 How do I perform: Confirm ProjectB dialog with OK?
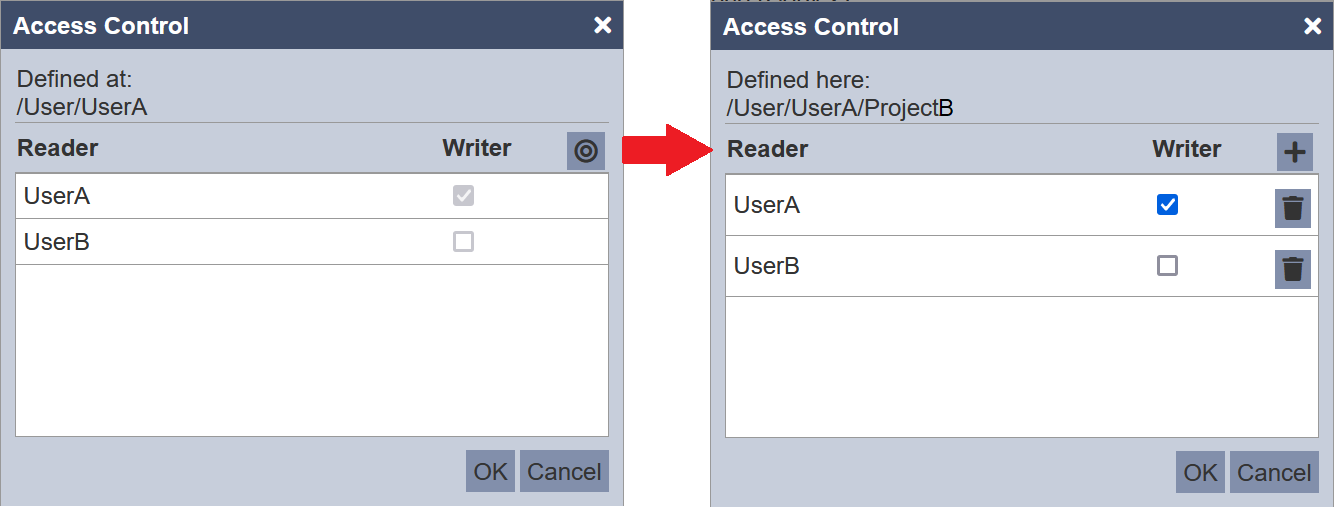[1200, 472]
